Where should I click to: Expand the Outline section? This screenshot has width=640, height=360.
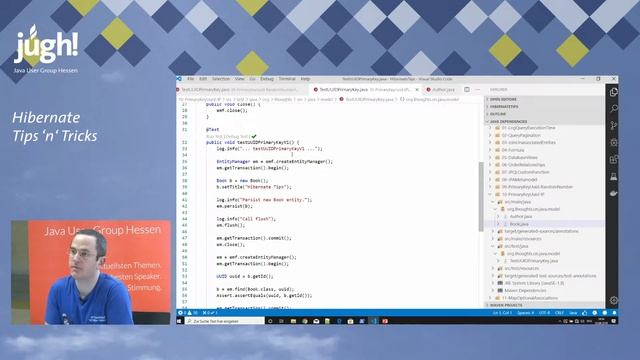coord(544,114)
